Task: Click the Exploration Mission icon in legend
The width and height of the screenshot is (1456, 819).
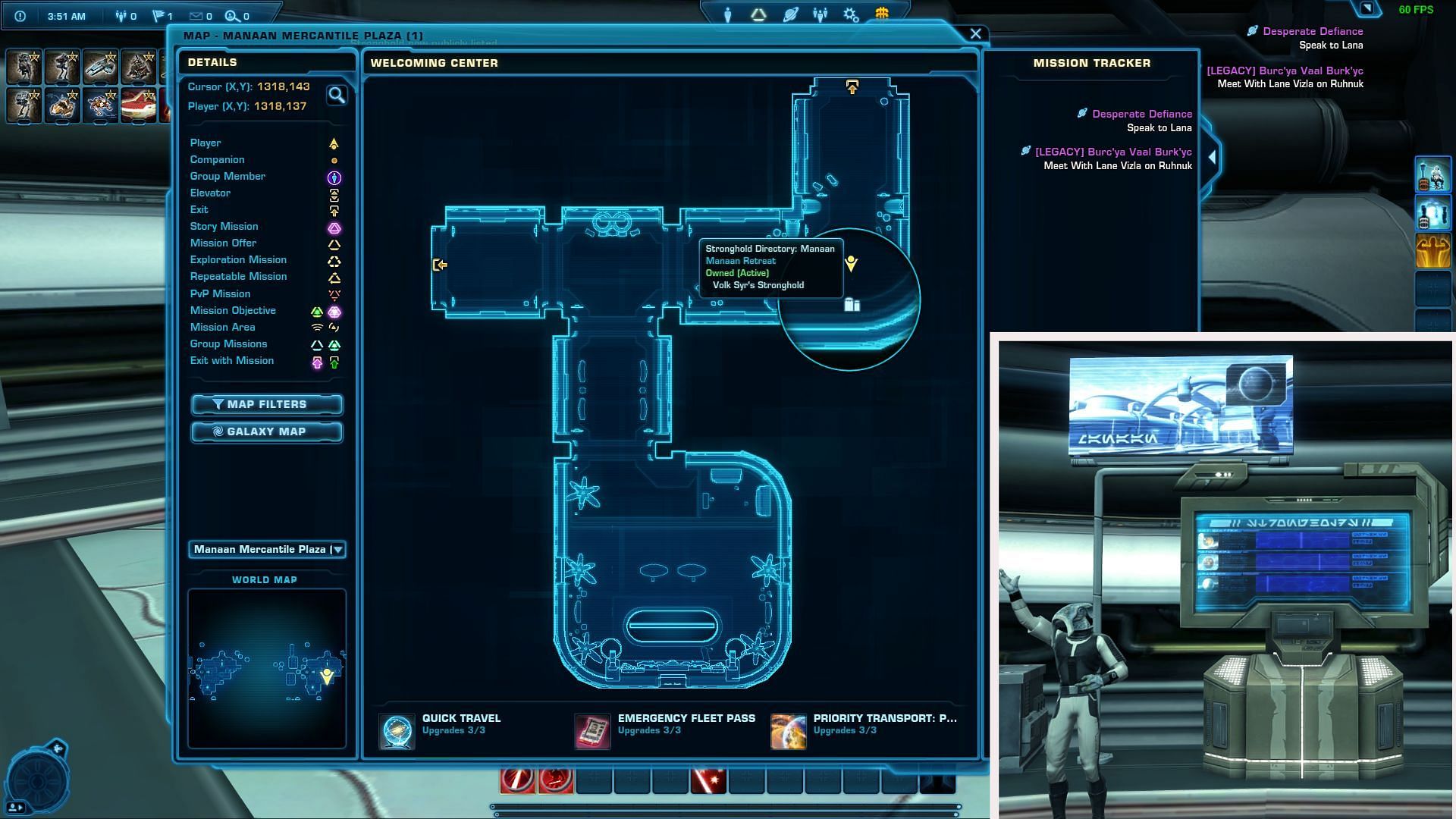Action: click(x=335, y=260)
